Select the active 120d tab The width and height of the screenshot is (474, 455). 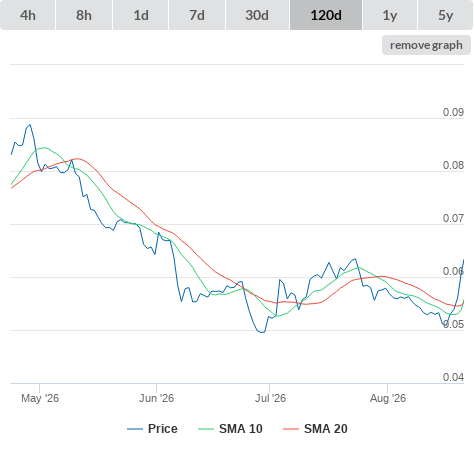coord(326,15)
